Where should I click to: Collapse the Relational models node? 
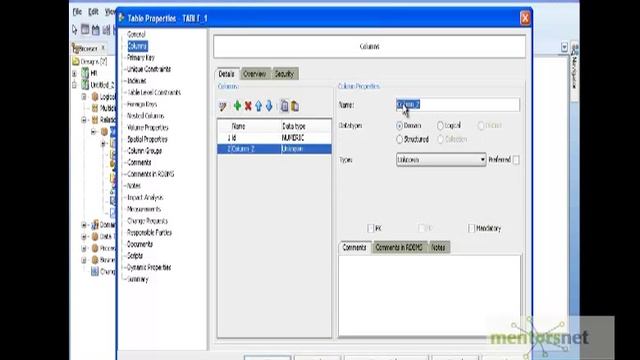tap(84, 120)
